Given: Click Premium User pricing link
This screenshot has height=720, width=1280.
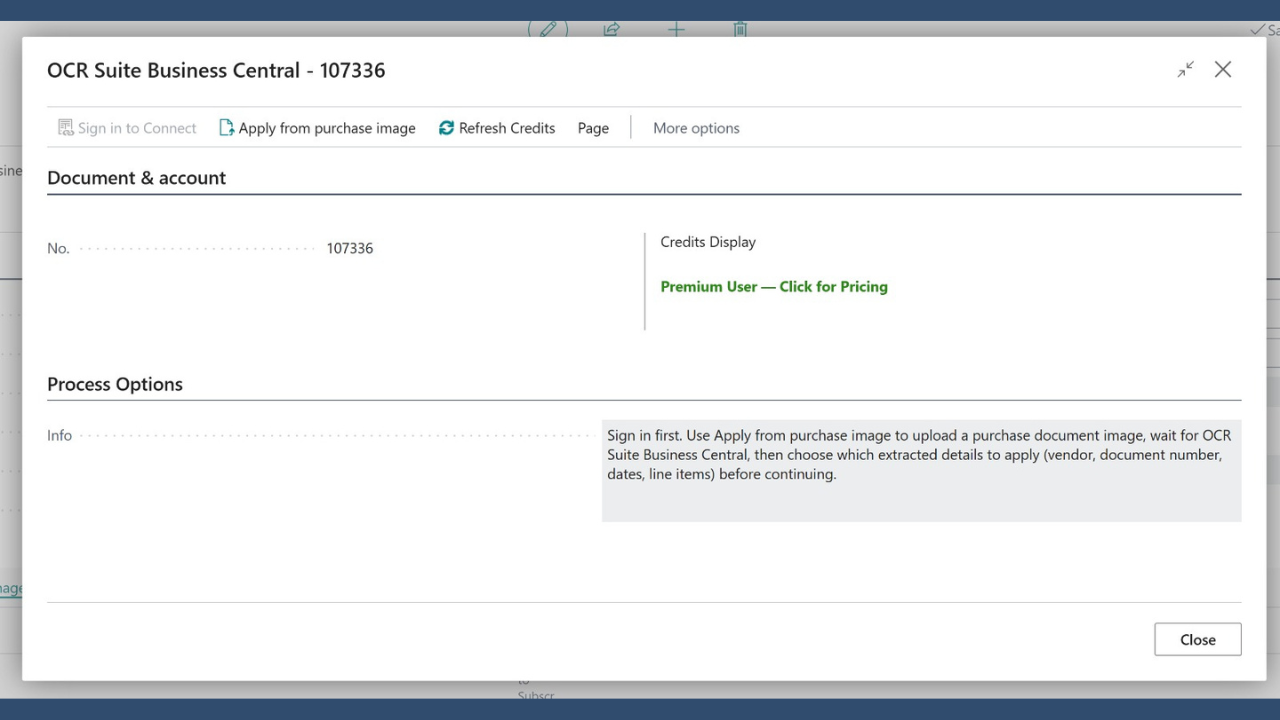Looking at the screenshot, I should point(774,287).
